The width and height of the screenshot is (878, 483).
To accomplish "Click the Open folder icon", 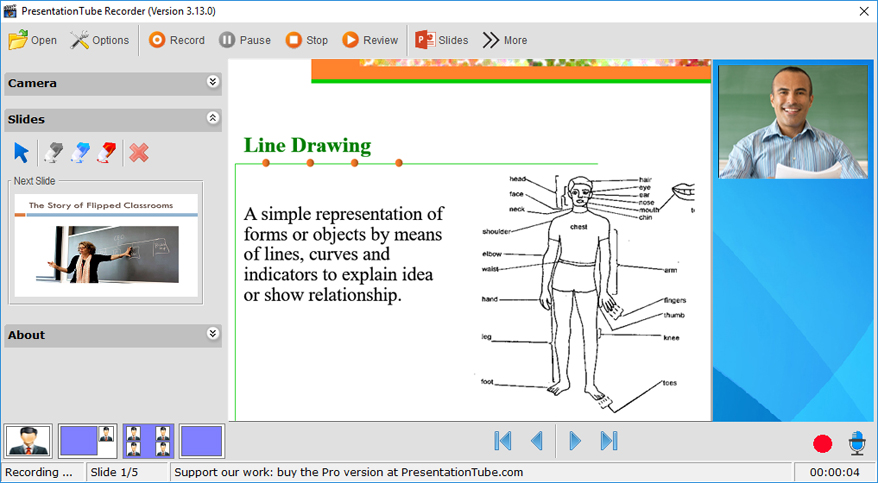I will pos(18,40).
